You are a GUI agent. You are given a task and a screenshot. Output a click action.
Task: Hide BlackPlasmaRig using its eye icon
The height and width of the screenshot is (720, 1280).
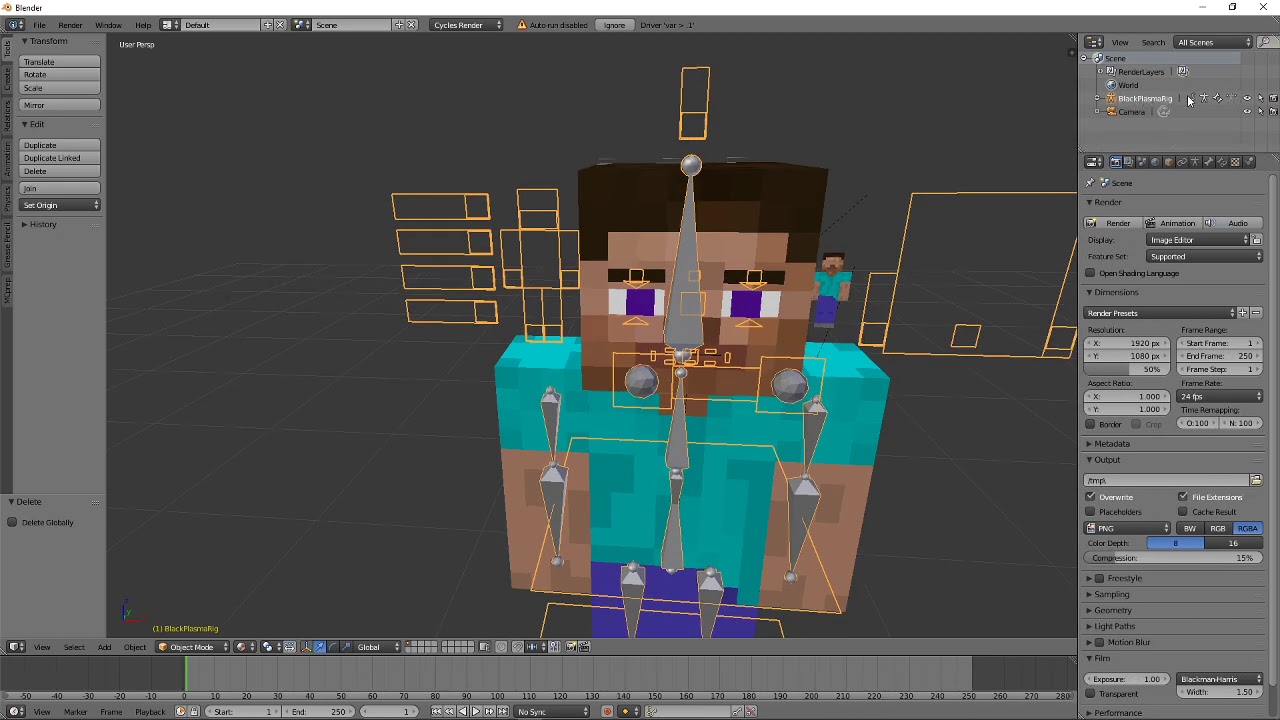1247,98
